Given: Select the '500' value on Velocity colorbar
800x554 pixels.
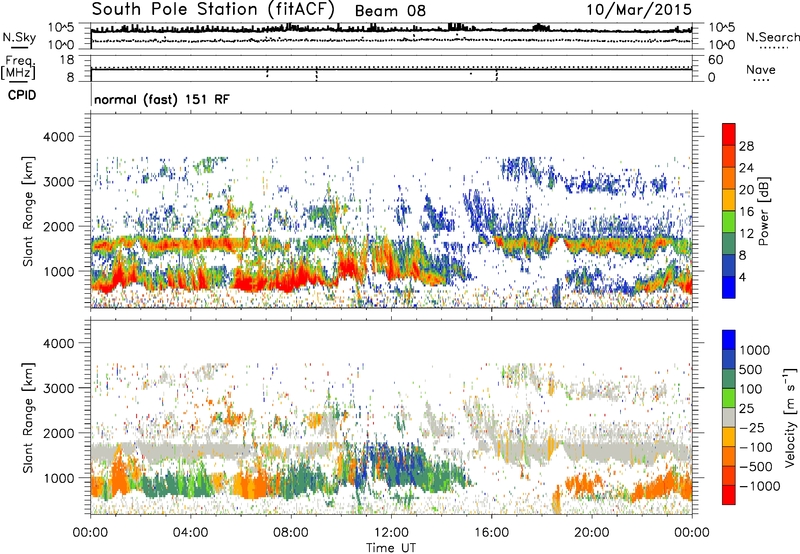Looking at the screenshot, I should pos(751,370).
